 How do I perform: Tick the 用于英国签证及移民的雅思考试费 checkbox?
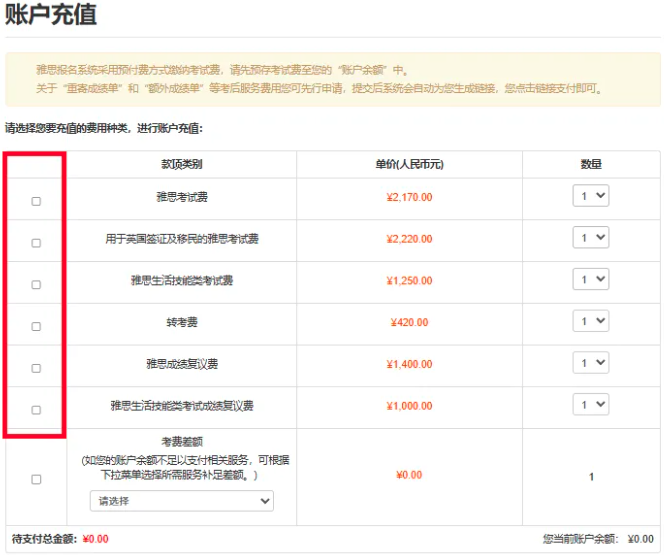pos(36,243)
